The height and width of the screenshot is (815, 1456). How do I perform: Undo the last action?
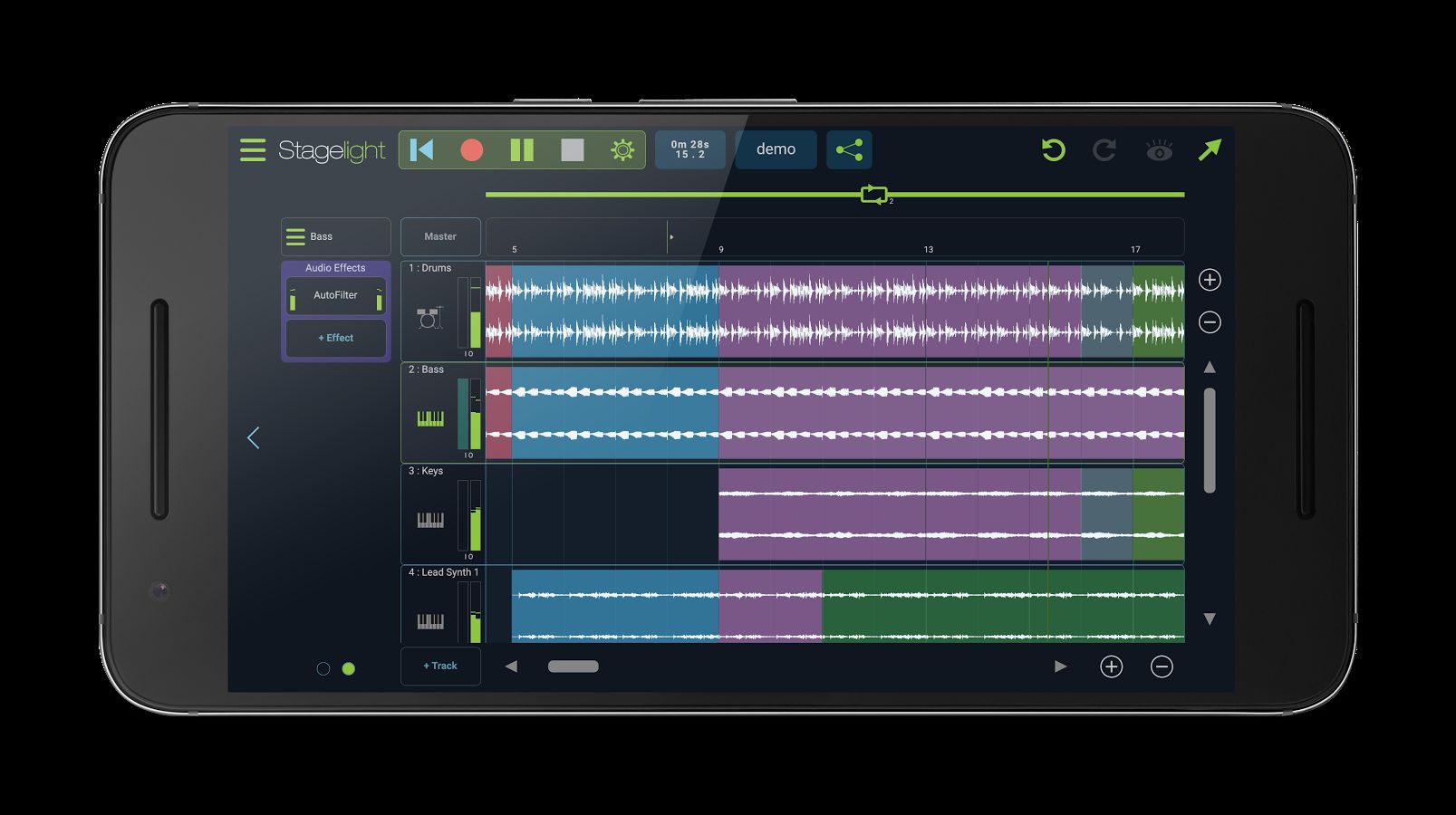pyautogui.click(x=1053, y=150)
